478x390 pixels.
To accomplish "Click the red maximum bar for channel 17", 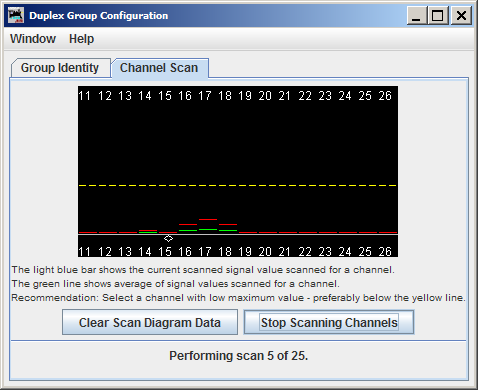I will pos(208,219).
